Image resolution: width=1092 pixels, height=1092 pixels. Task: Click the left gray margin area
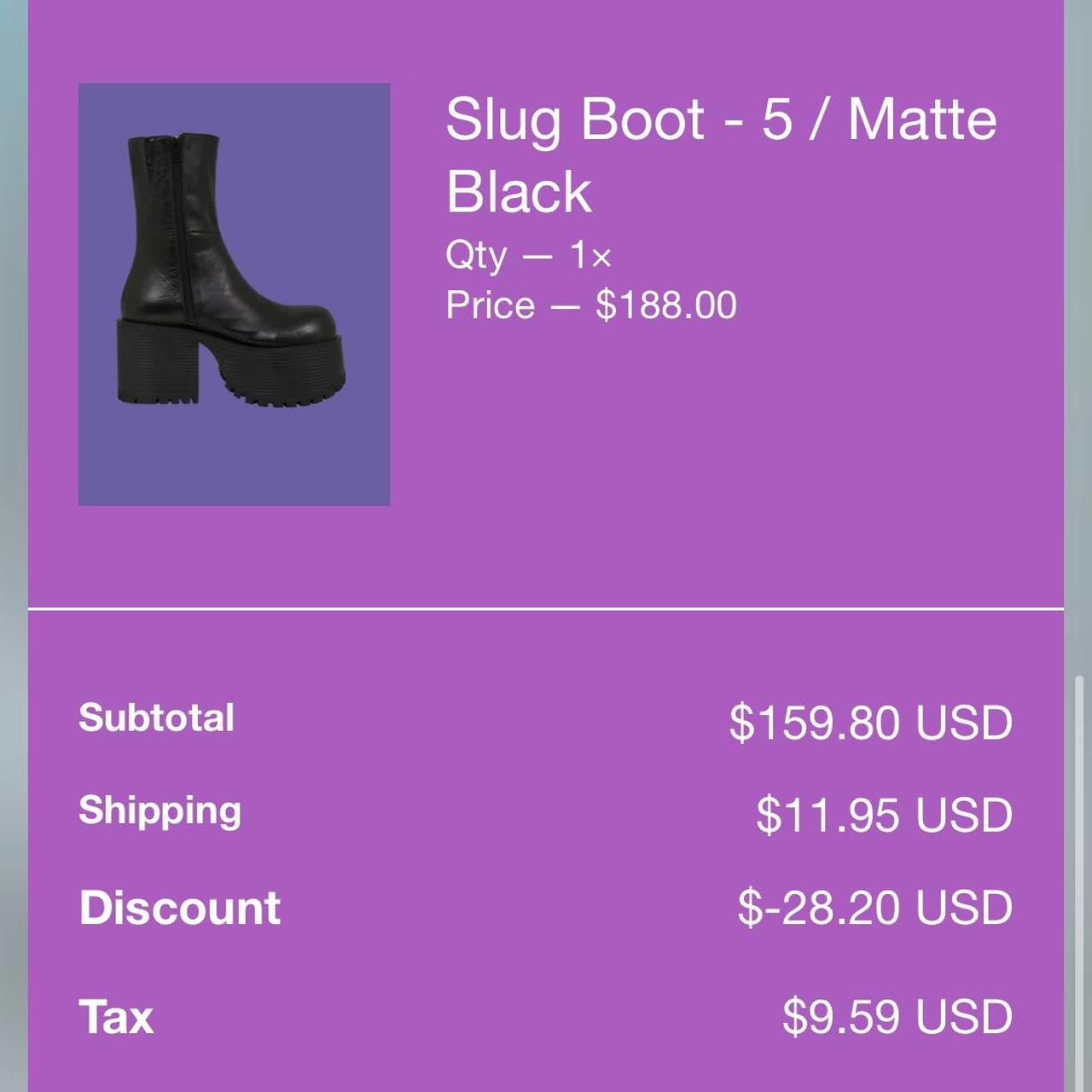[13, 546]
